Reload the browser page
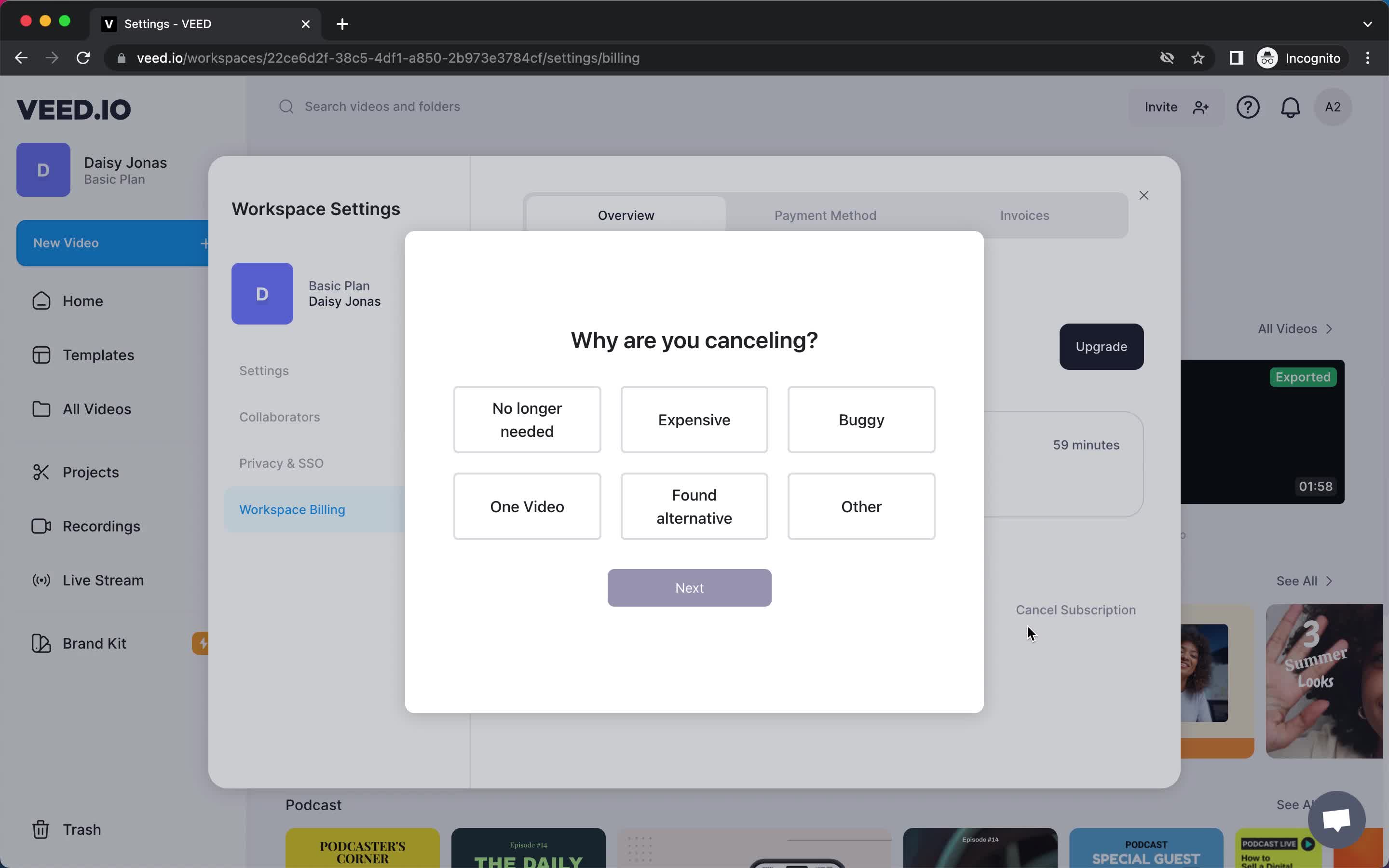 pyautogui.click(x=83, y=58)
